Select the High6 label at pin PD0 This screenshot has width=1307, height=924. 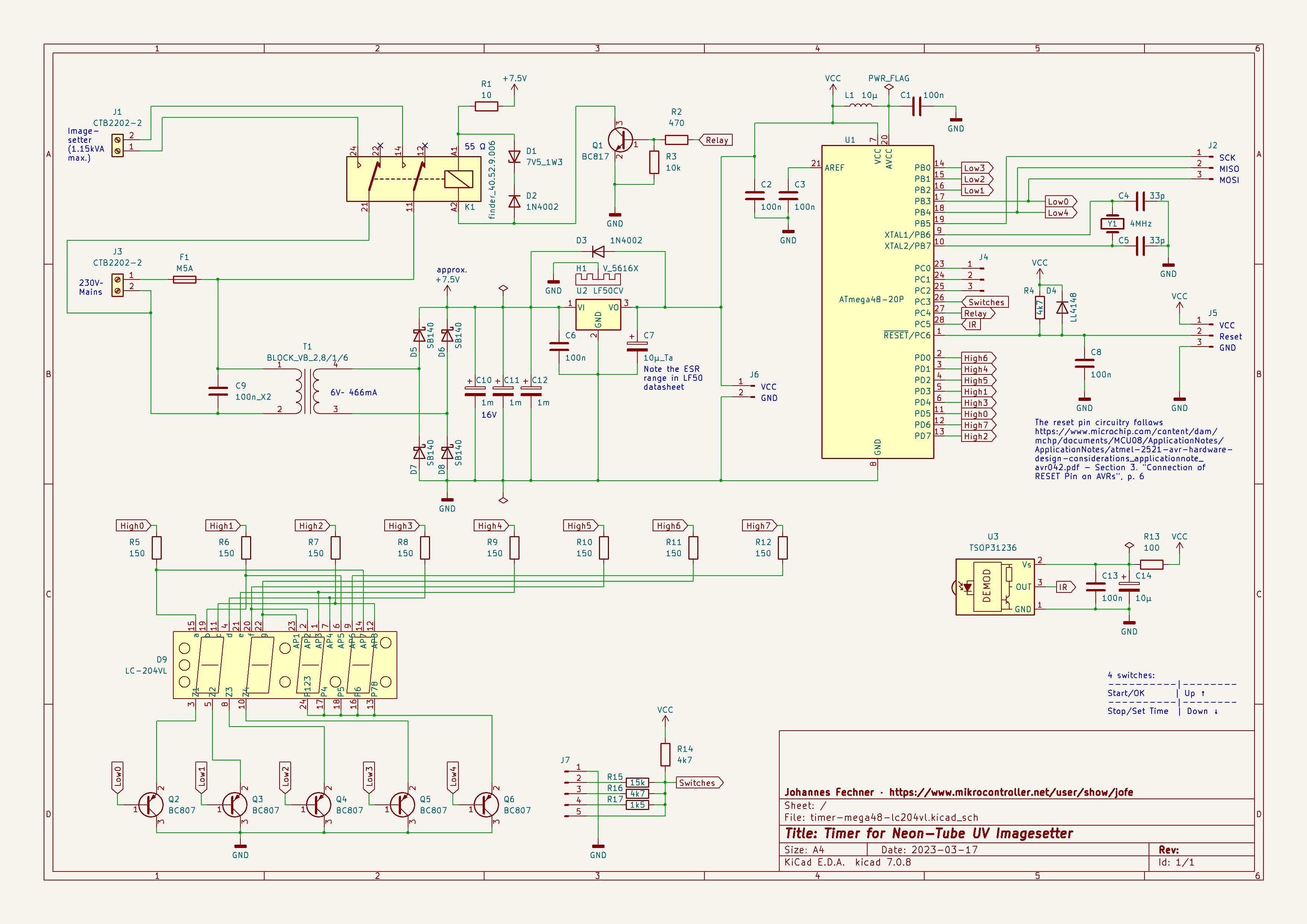point(979,358)
